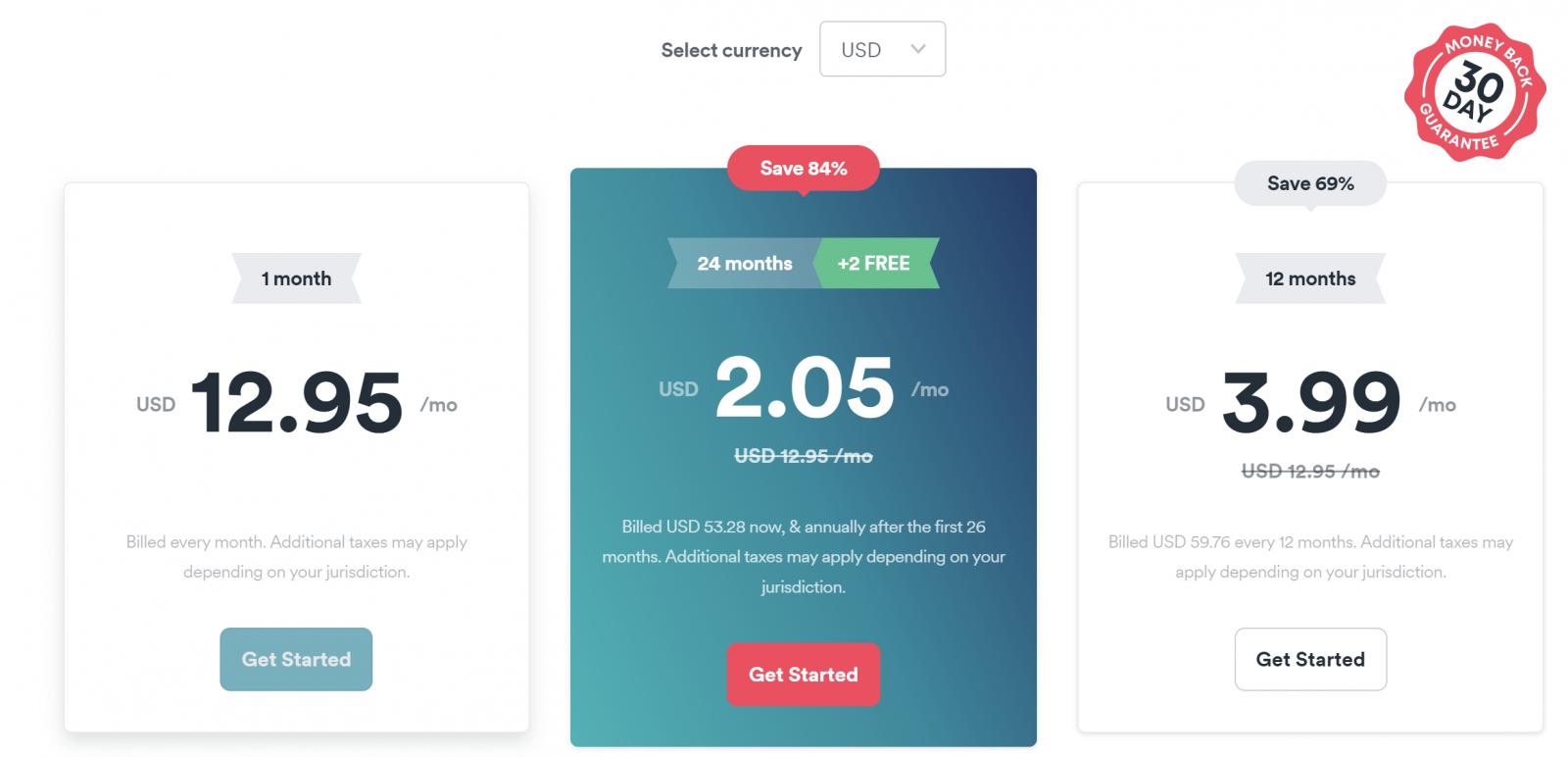
Task: Click the +2 FREE ribbon on the middle plan
Action: coord(875,264)
